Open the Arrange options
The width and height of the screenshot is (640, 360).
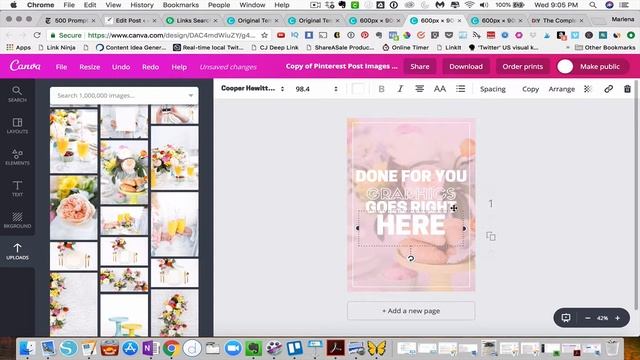click(562, 89)
